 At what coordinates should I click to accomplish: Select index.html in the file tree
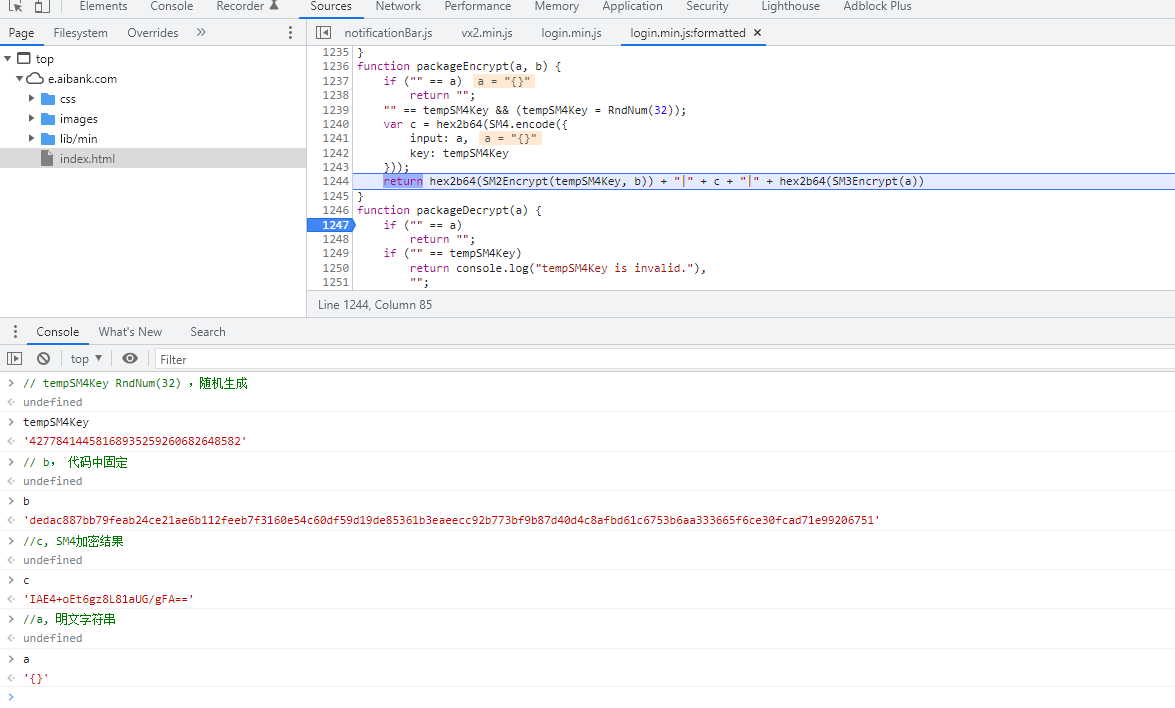click(x=87, y=159)
